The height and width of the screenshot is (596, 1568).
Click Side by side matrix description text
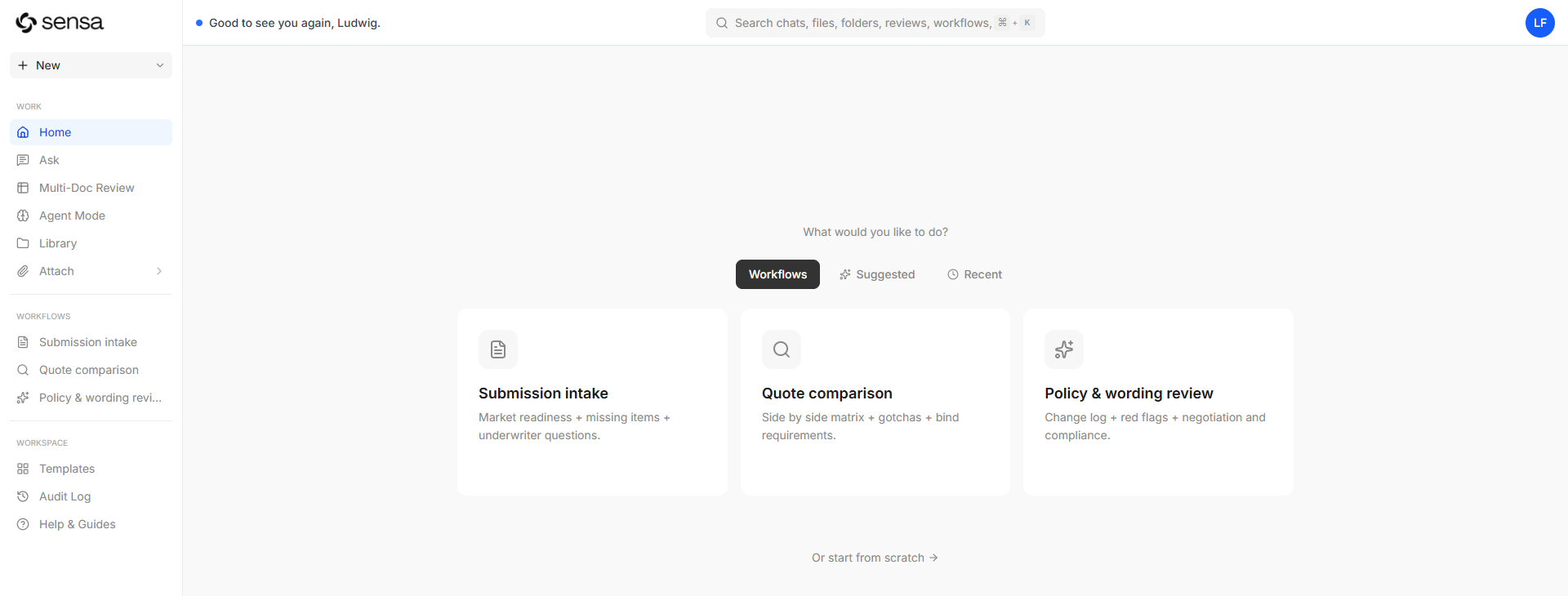(x=860, y=426)
